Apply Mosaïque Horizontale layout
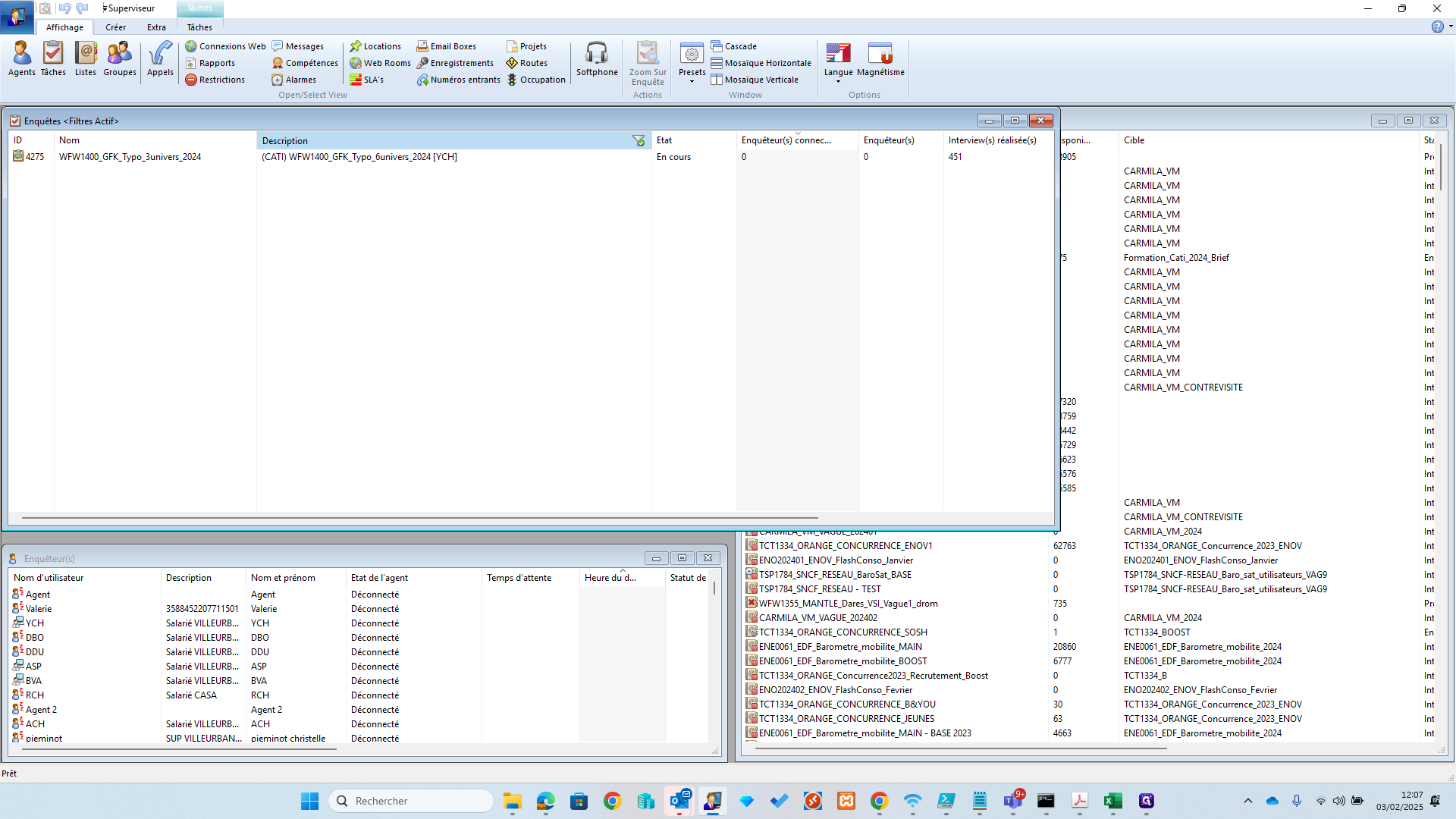 tap(761, 63)
